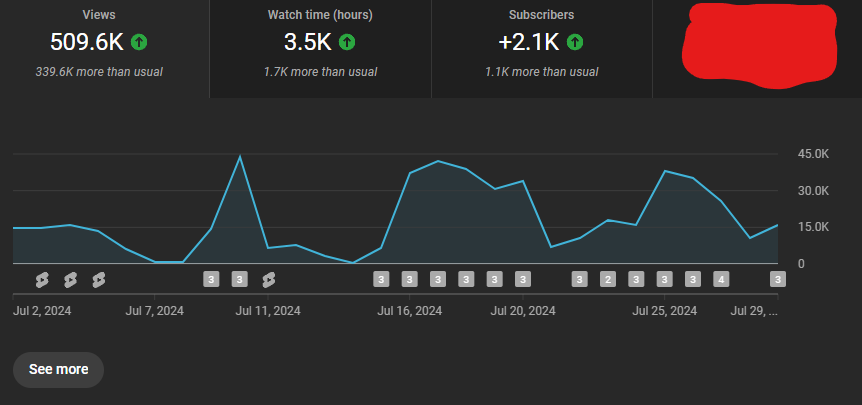Select the Views metric tab
This screenshot has width=862, height=405.
point(104,48)
